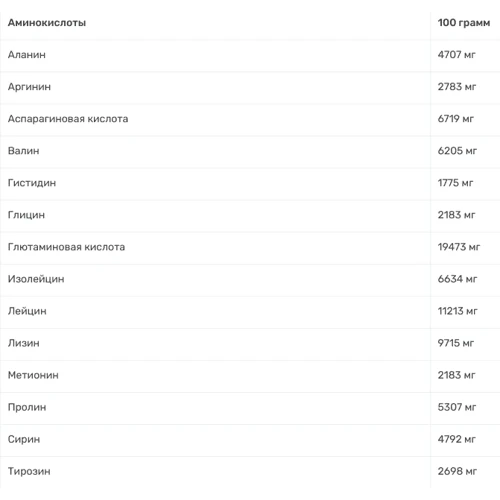
Task: Select the Изолейцин row label
Action: tap(36, 279)
